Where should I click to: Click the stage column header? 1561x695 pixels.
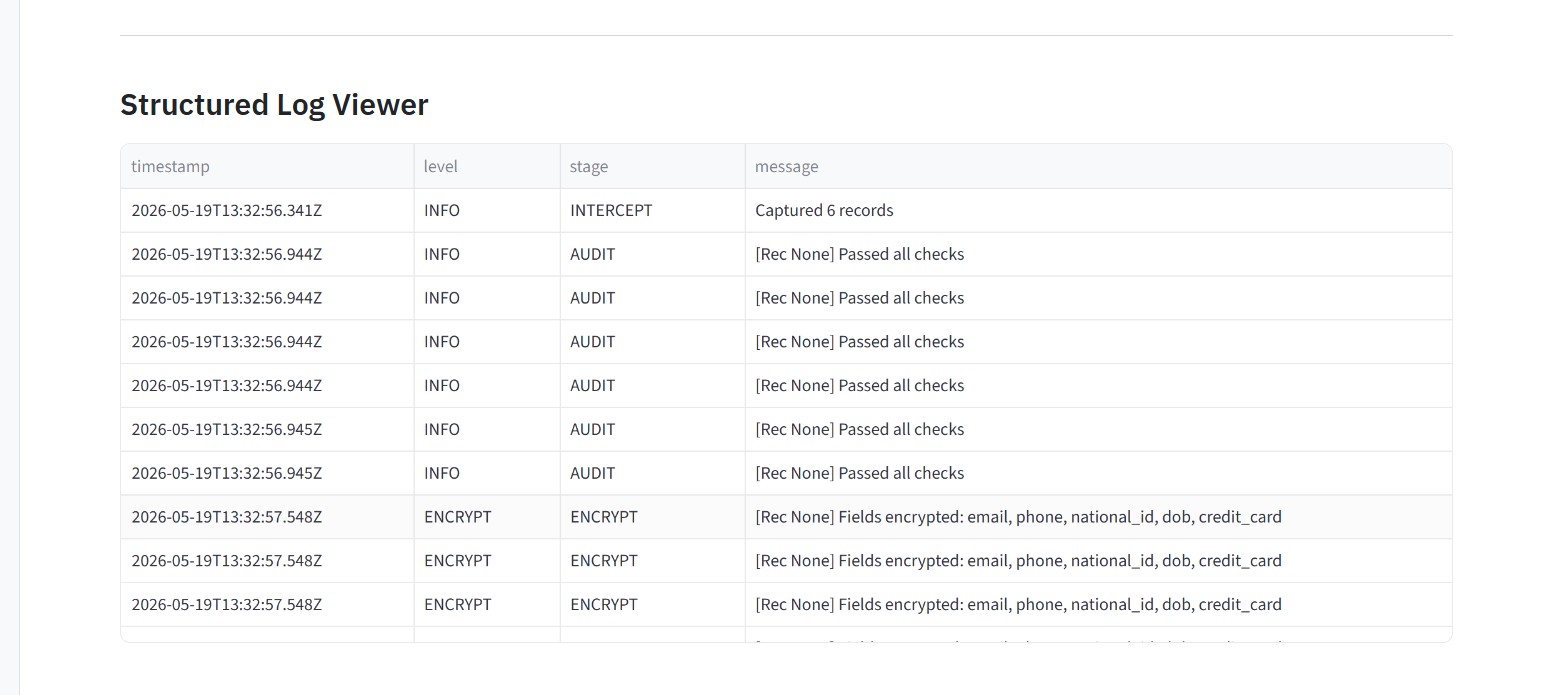(x=652, y=166)
